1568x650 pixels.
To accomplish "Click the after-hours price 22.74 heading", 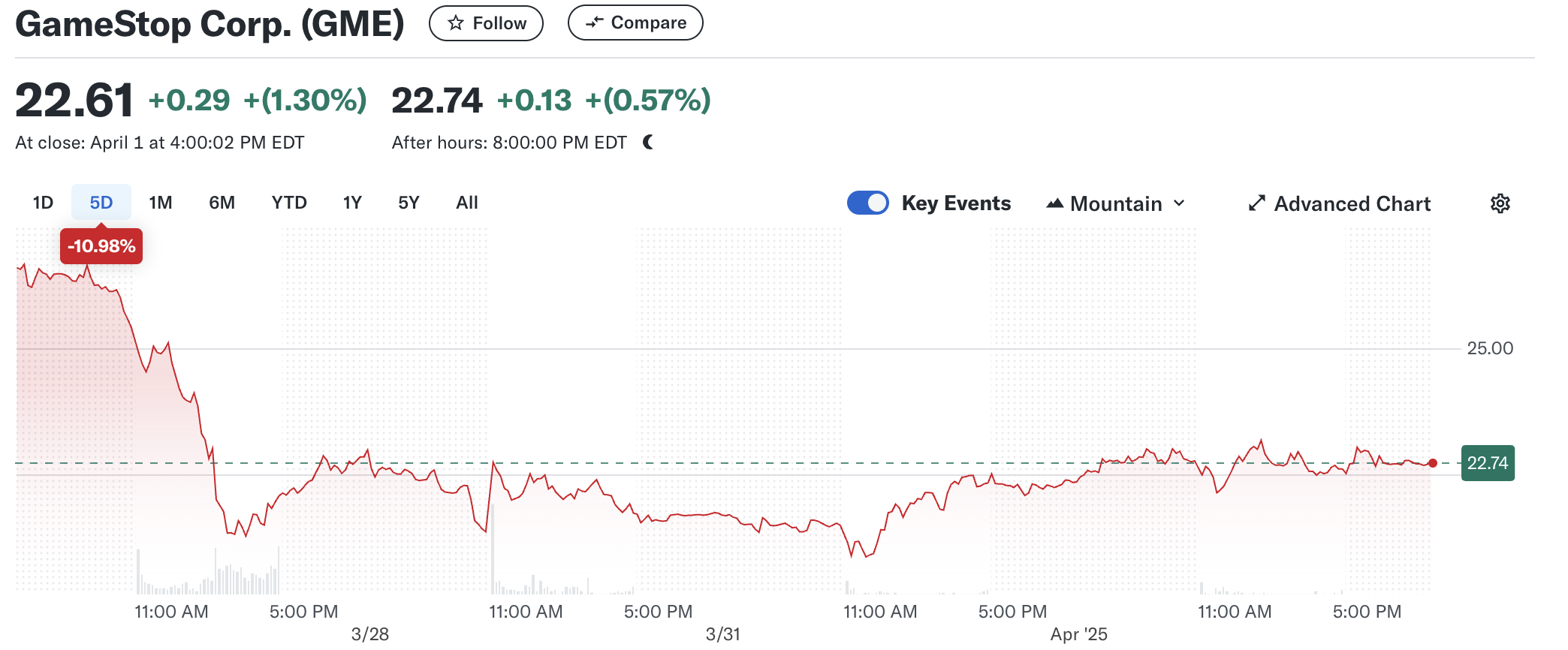I will (436, 101).
